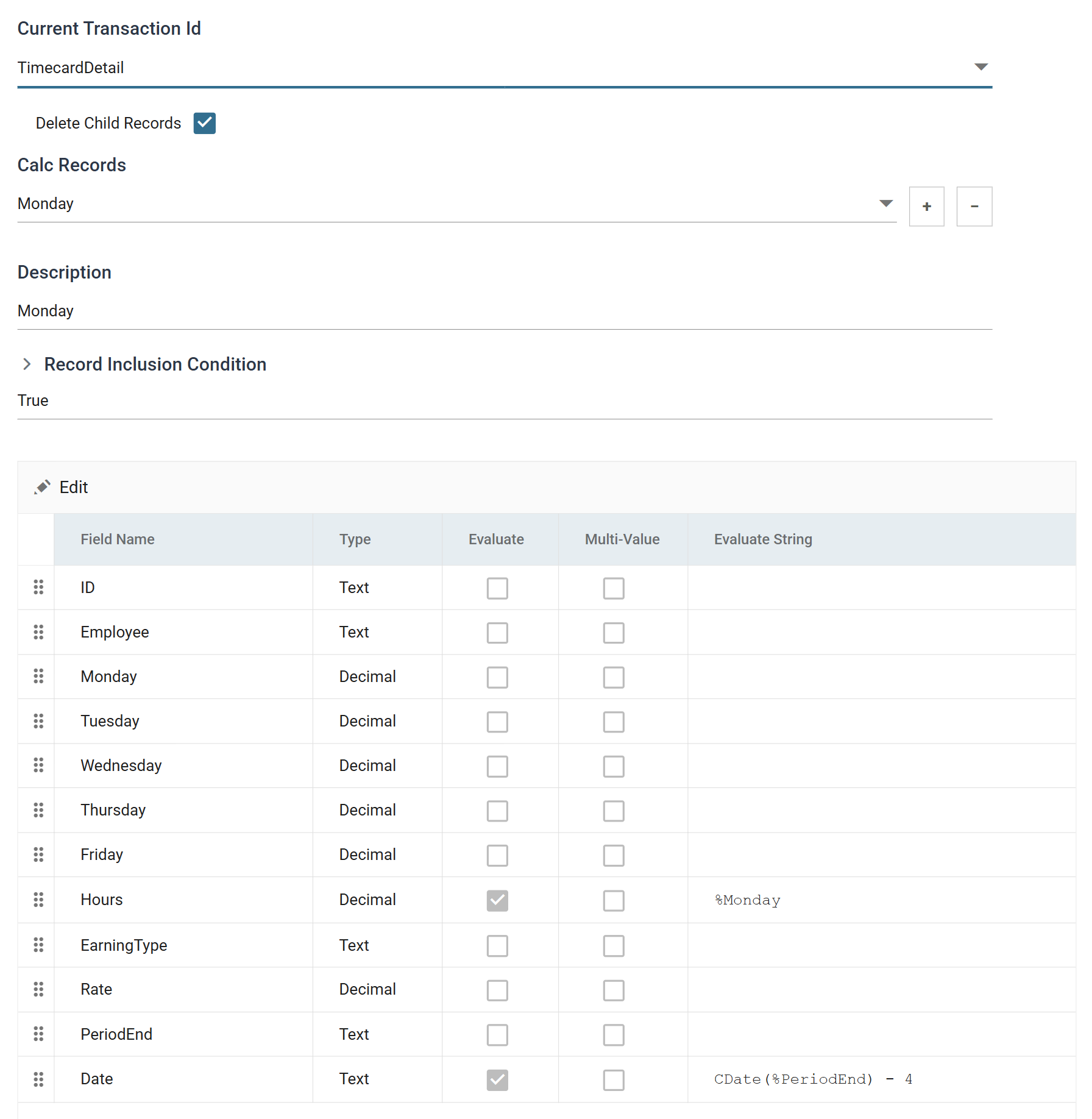The height and width of the screenshot is (1119, 1092).
Task: Check Multi-Value checkbox for PeriodEnd row
Action: (x=614, y=1035)
